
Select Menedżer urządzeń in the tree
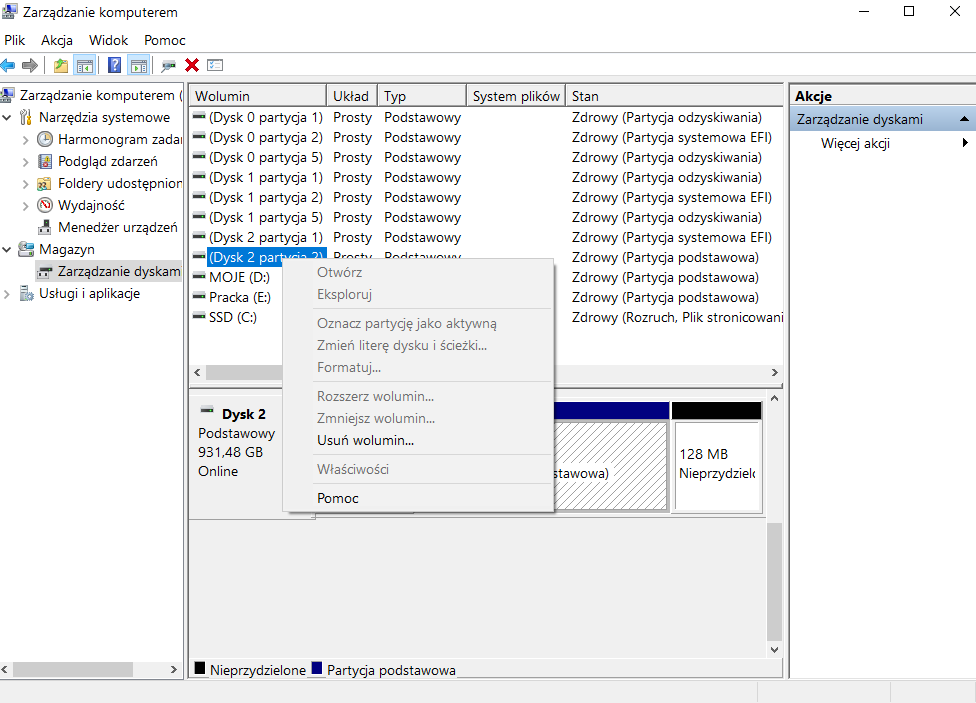pos(118,227)
